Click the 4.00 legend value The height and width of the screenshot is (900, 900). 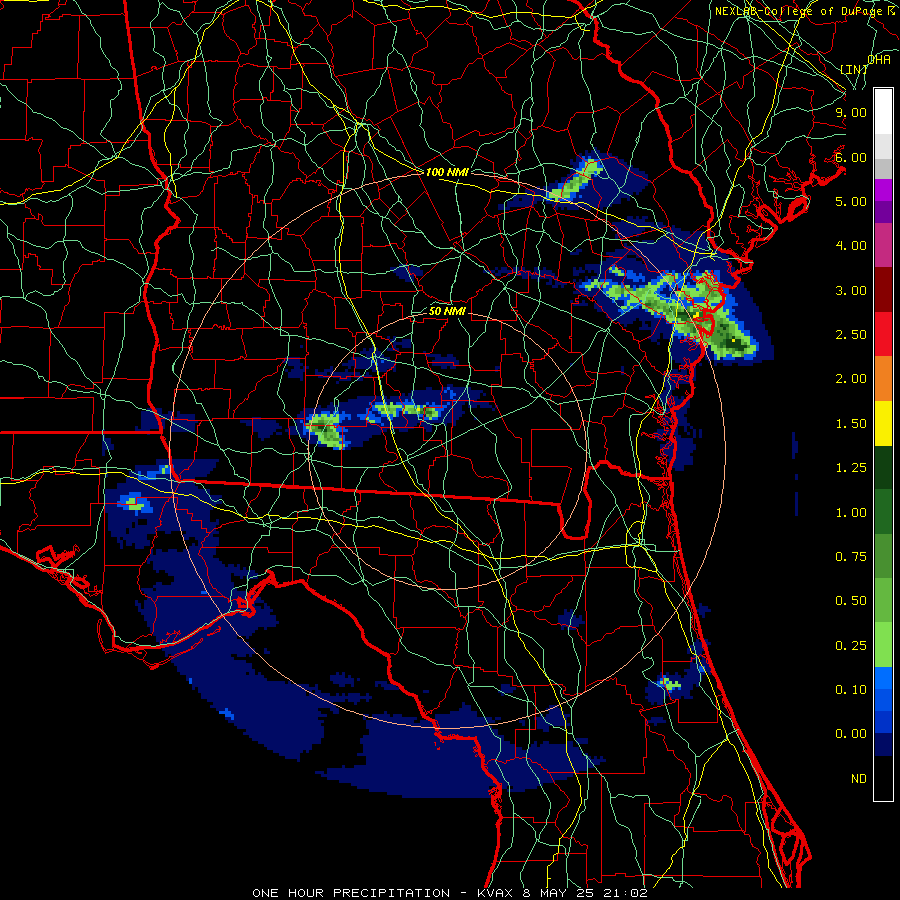pyautogui.click(x=851, y=246)
